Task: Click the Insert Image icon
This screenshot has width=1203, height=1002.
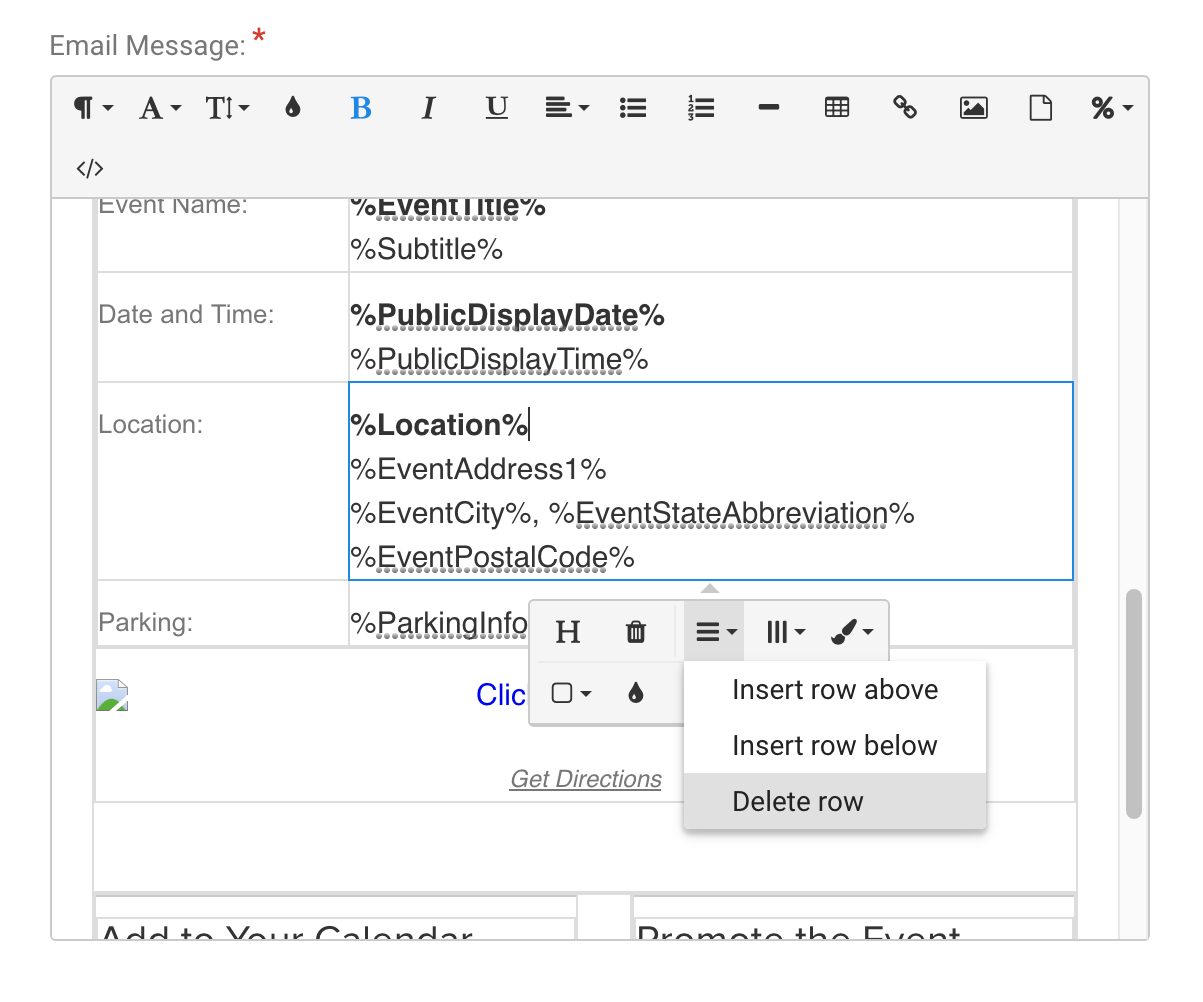Action: [973, 108]
